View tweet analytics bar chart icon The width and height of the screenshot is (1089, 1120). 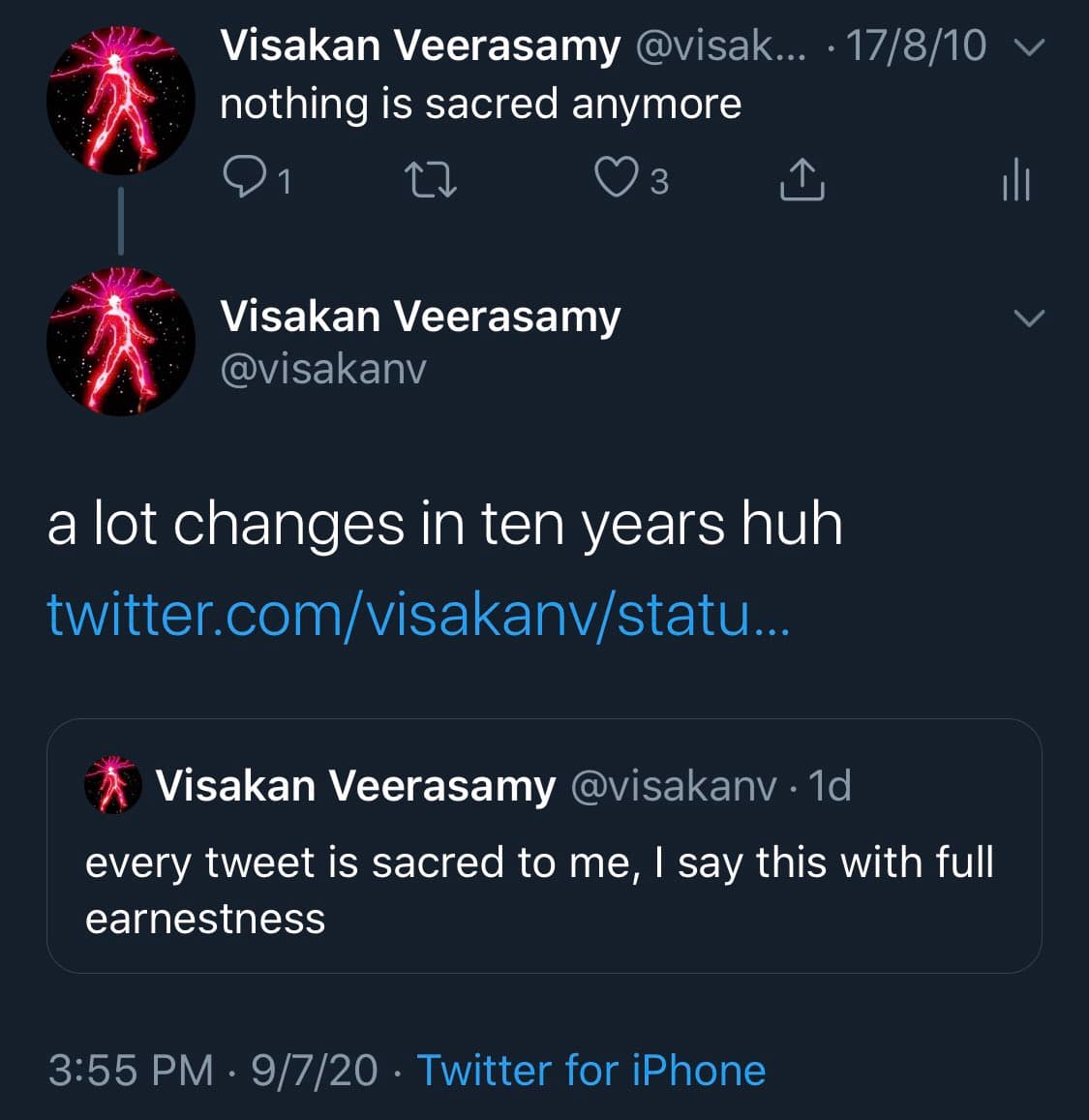click(x=1015, y=179)
